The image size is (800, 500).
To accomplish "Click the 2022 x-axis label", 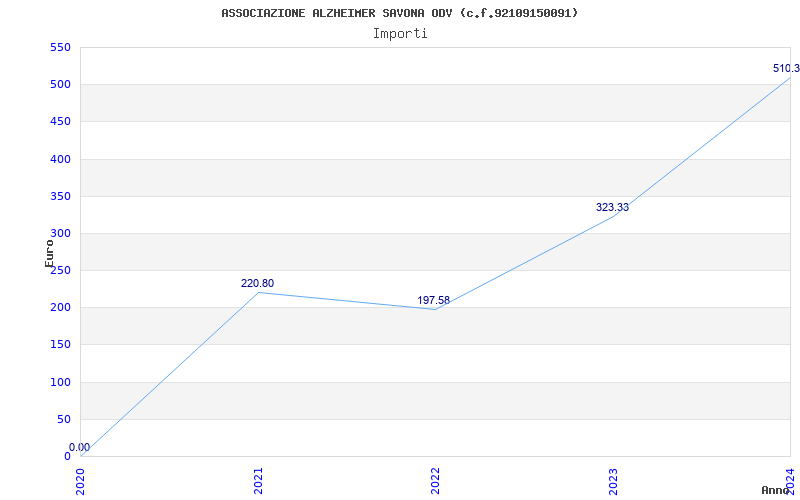I will 435,481.
